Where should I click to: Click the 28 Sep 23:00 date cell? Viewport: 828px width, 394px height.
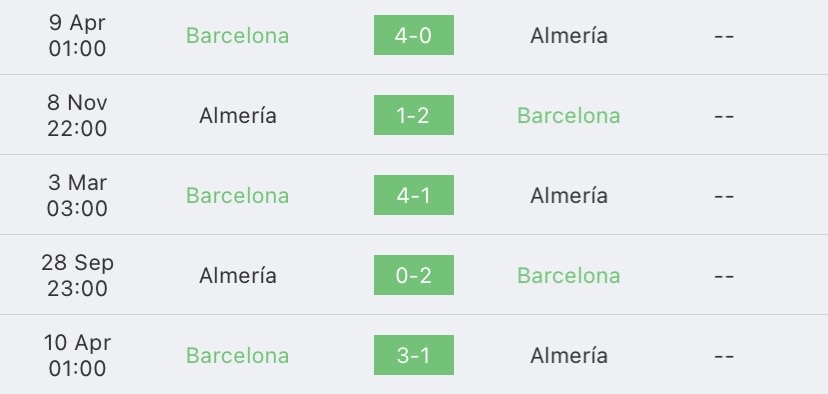coord(77,275)
